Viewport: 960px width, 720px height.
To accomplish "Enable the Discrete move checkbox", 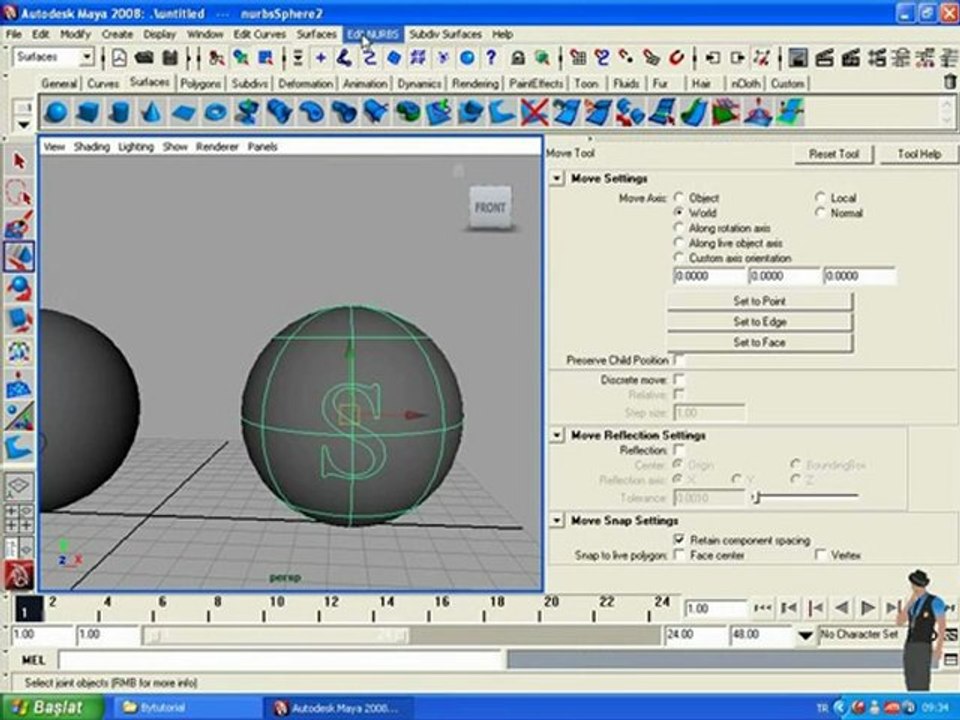I will pos(679,380).
